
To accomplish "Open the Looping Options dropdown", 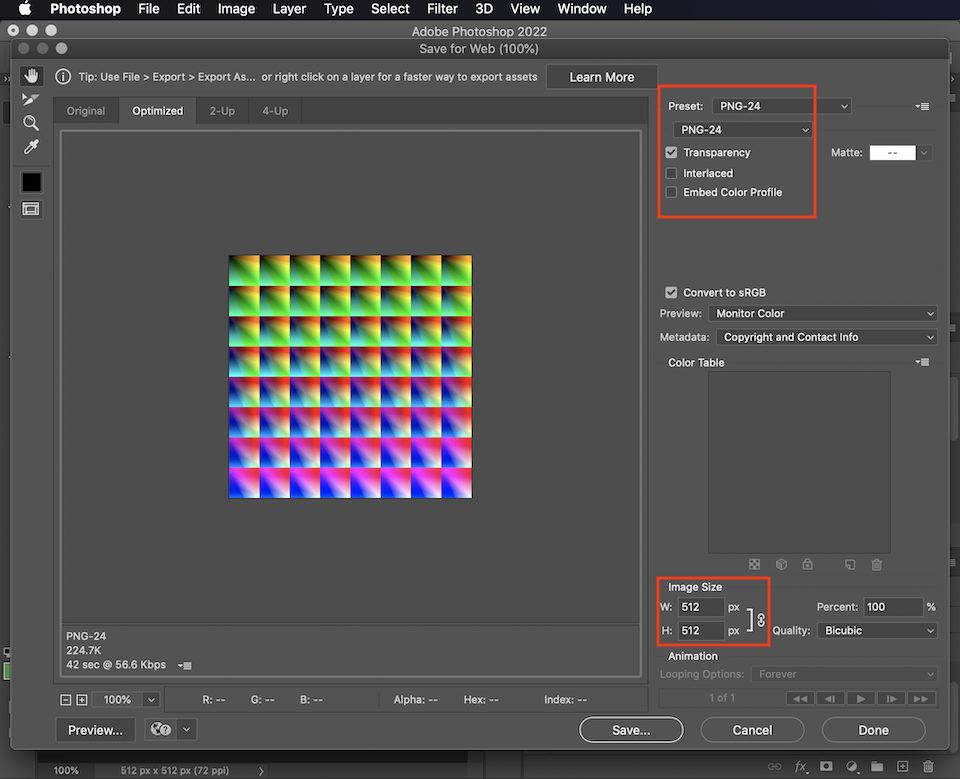I will (x=844, y=674).
